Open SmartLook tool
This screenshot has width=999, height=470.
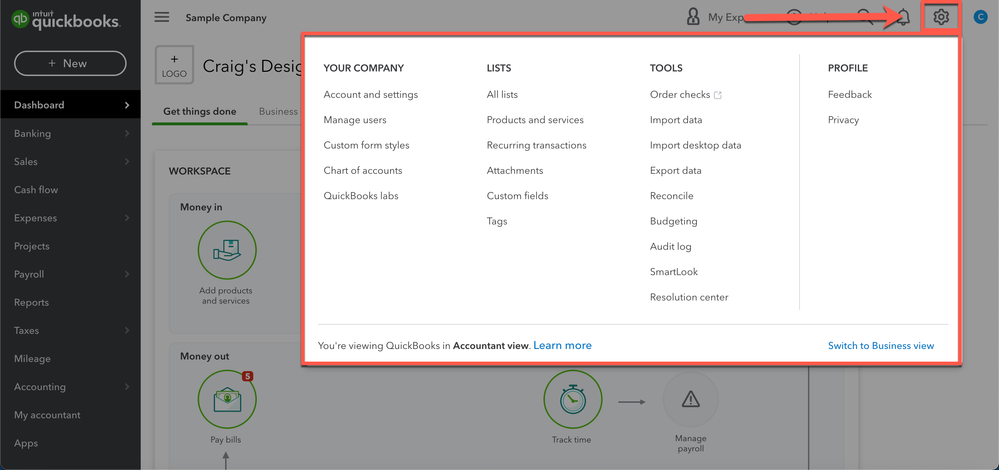tap(674, 272)
